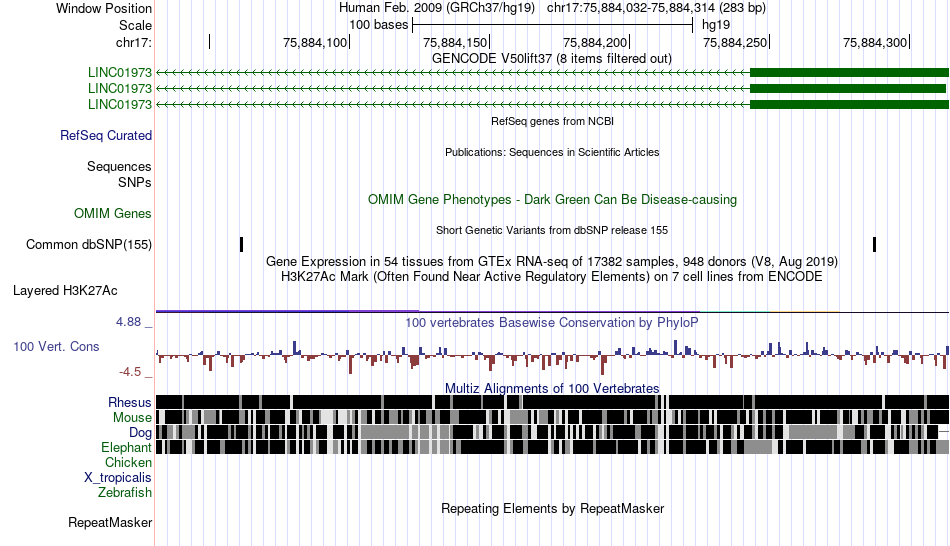
Task: Click the left dbSNP variant marker
Action: pos(241,245)
